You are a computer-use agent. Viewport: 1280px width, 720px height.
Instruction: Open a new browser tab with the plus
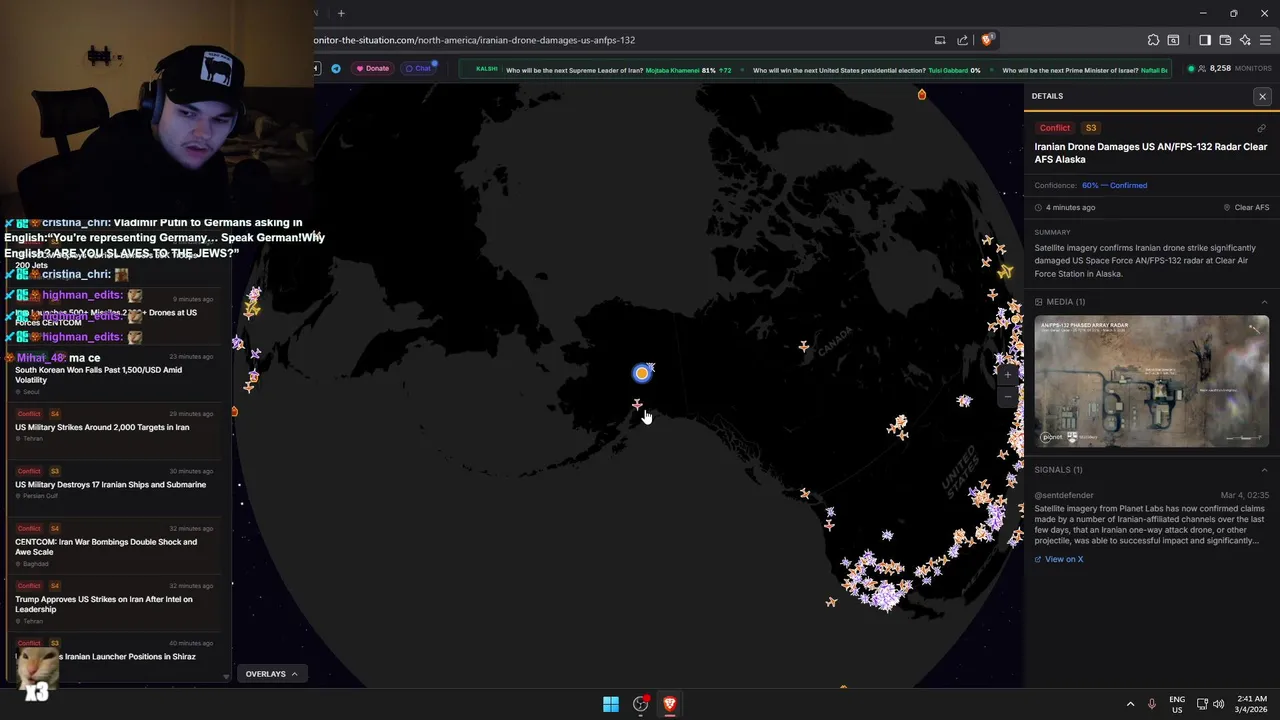[x=341, y=13]
